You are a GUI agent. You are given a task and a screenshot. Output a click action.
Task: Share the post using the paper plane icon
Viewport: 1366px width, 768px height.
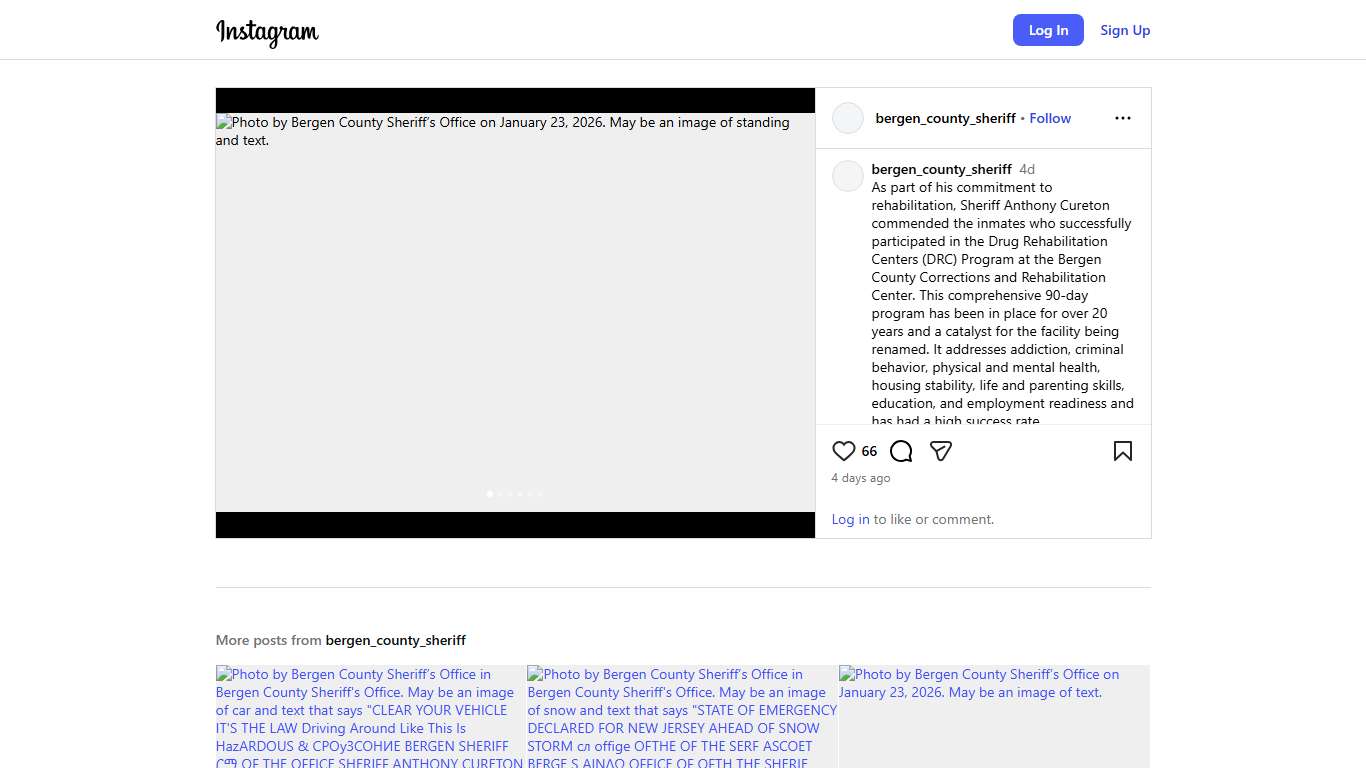point(940,451)
